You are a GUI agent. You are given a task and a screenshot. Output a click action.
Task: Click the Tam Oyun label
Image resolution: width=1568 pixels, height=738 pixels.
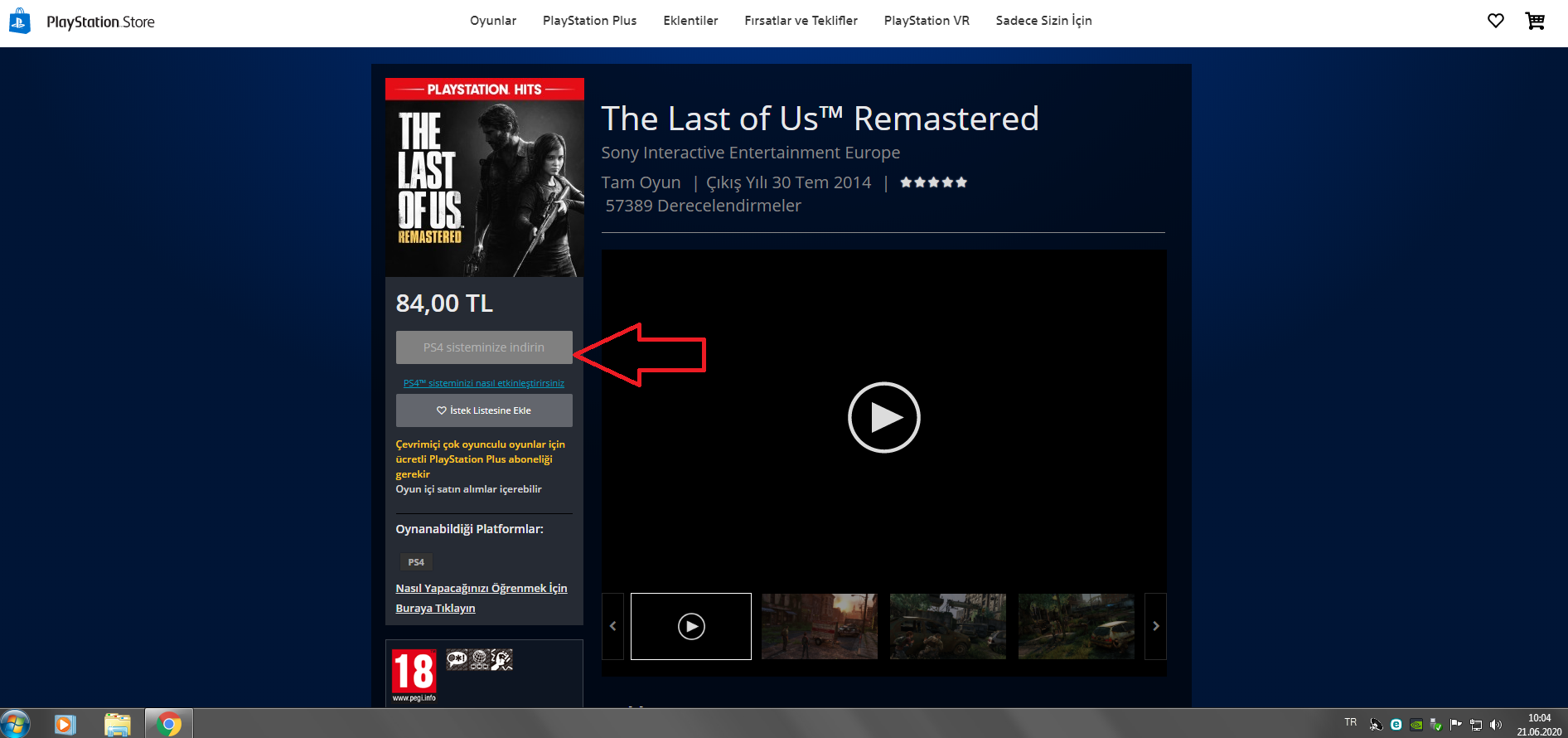tap(641, 182)
